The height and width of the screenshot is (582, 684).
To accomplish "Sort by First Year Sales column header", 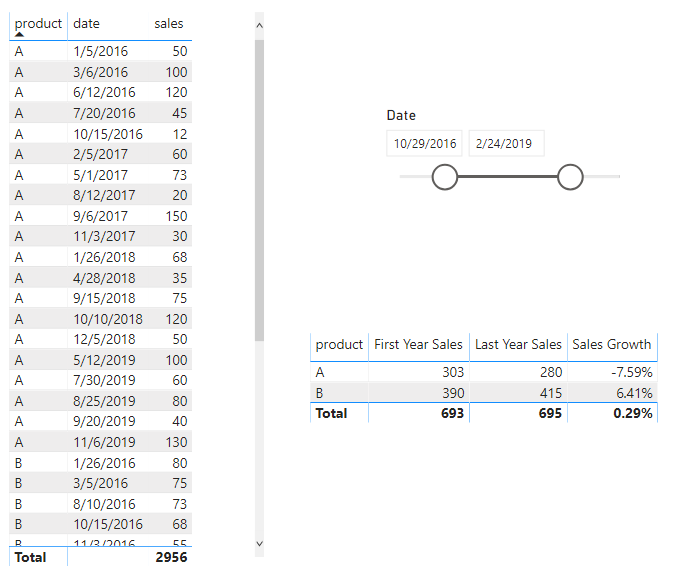I will (x=418, y=345).
